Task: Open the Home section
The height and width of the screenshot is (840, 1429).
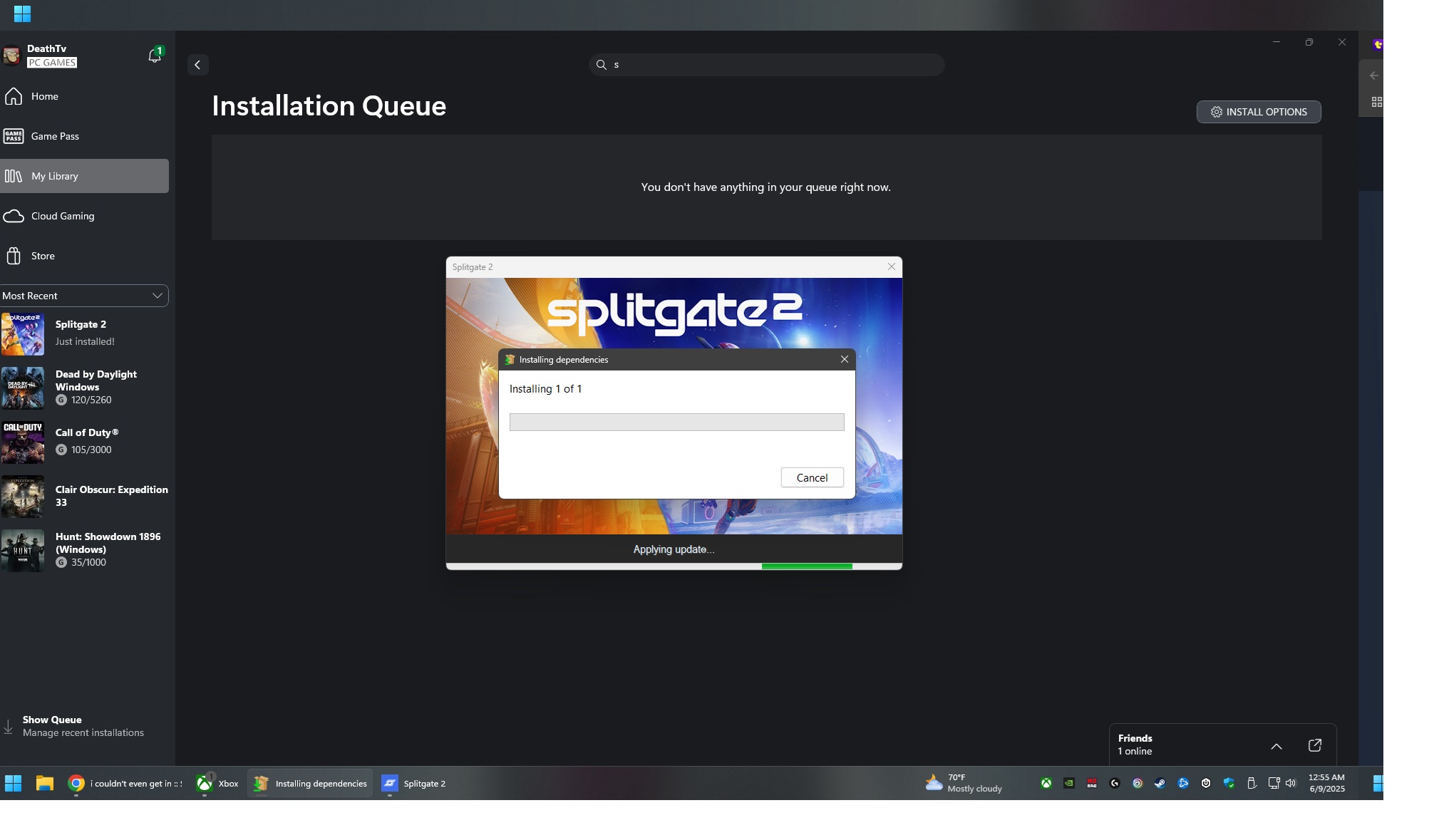Action: 44,96
